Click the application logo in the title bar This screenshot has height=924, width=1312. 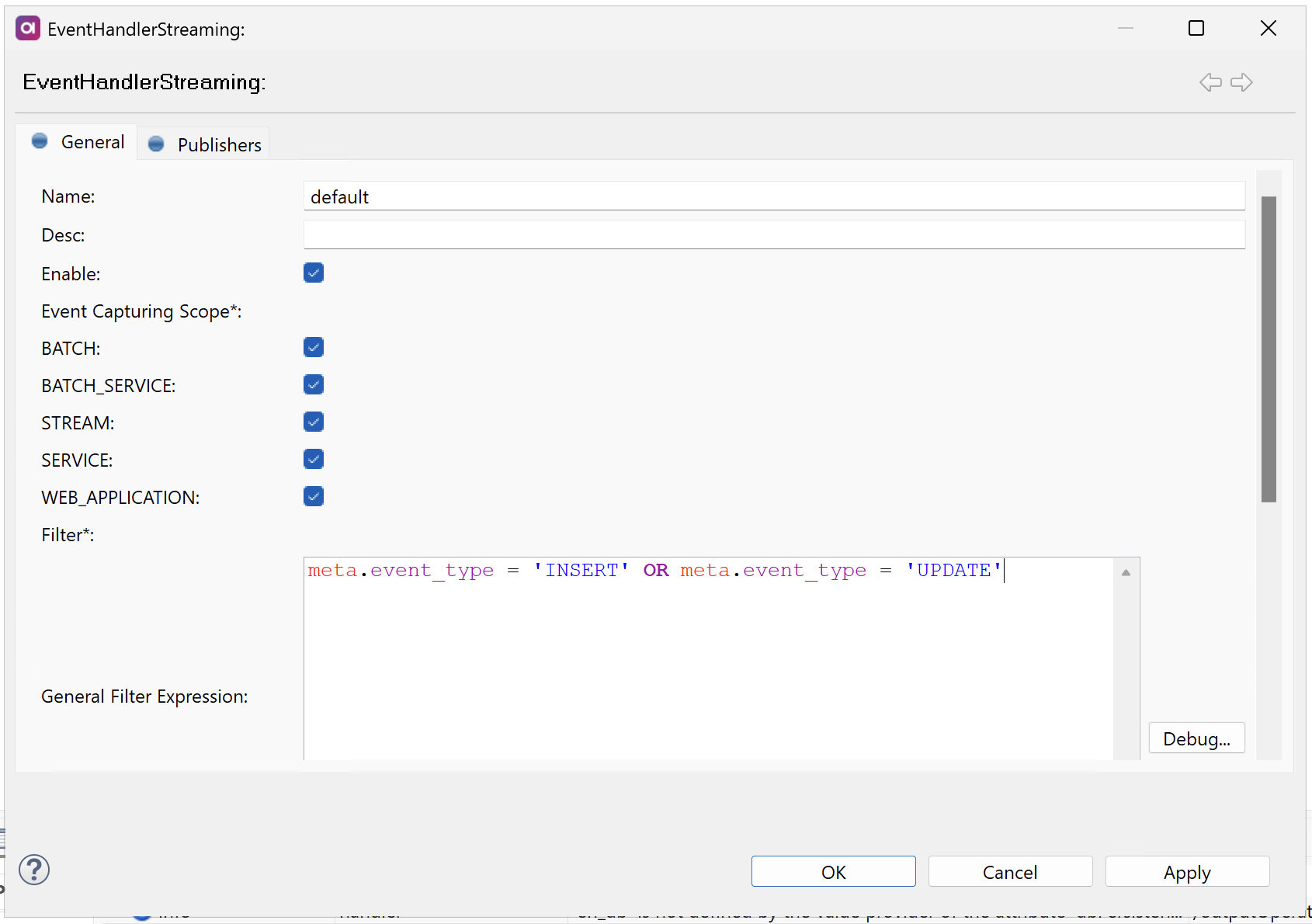pos(27,28)
